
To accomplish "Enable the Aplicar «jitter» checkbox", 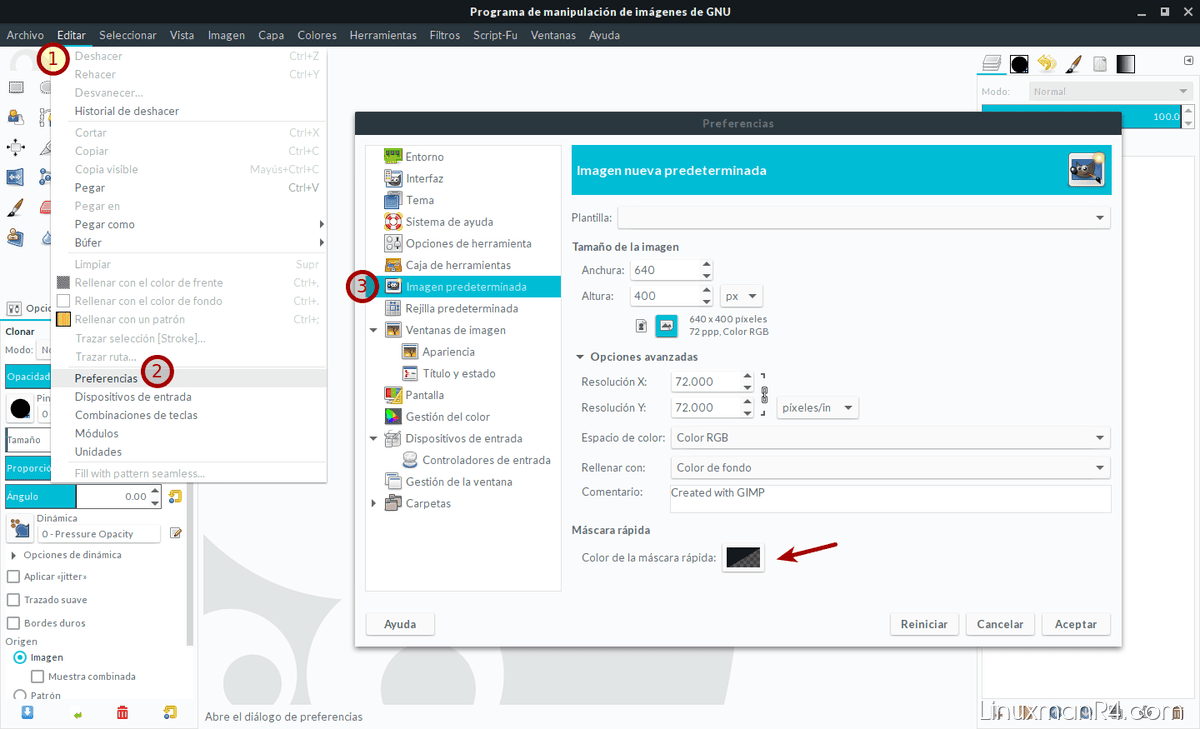I will pos(13,577).
